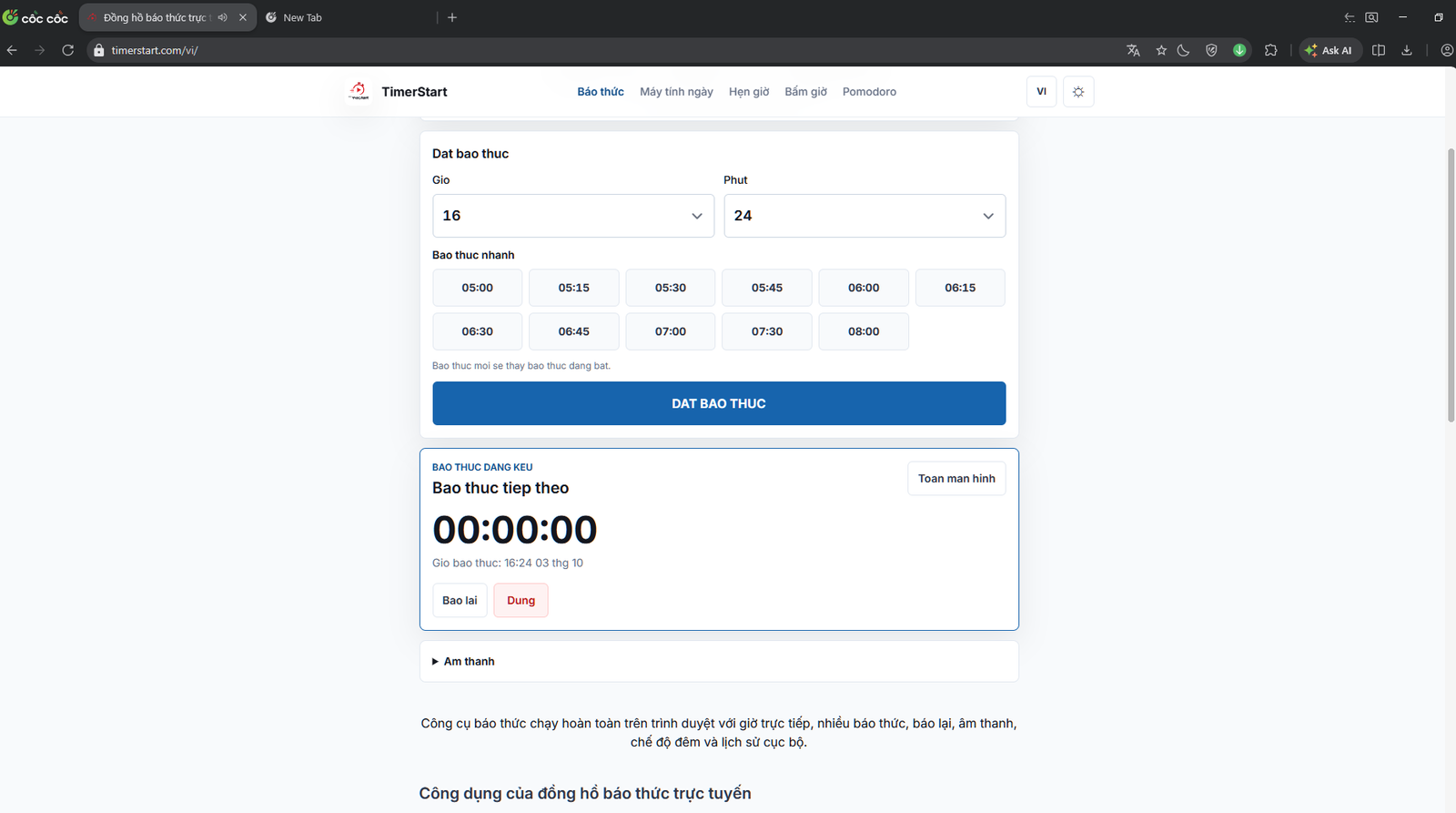Click the TimerStart logo icon
The height and width of the screenshot is (813, 1456).
click(x=359, y=91)
